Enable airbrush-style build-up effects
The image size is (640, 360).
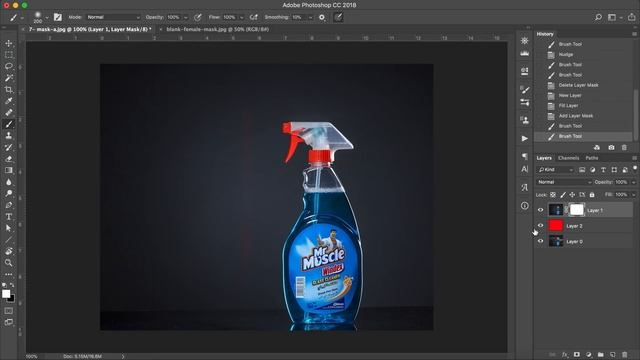point(253,17)
